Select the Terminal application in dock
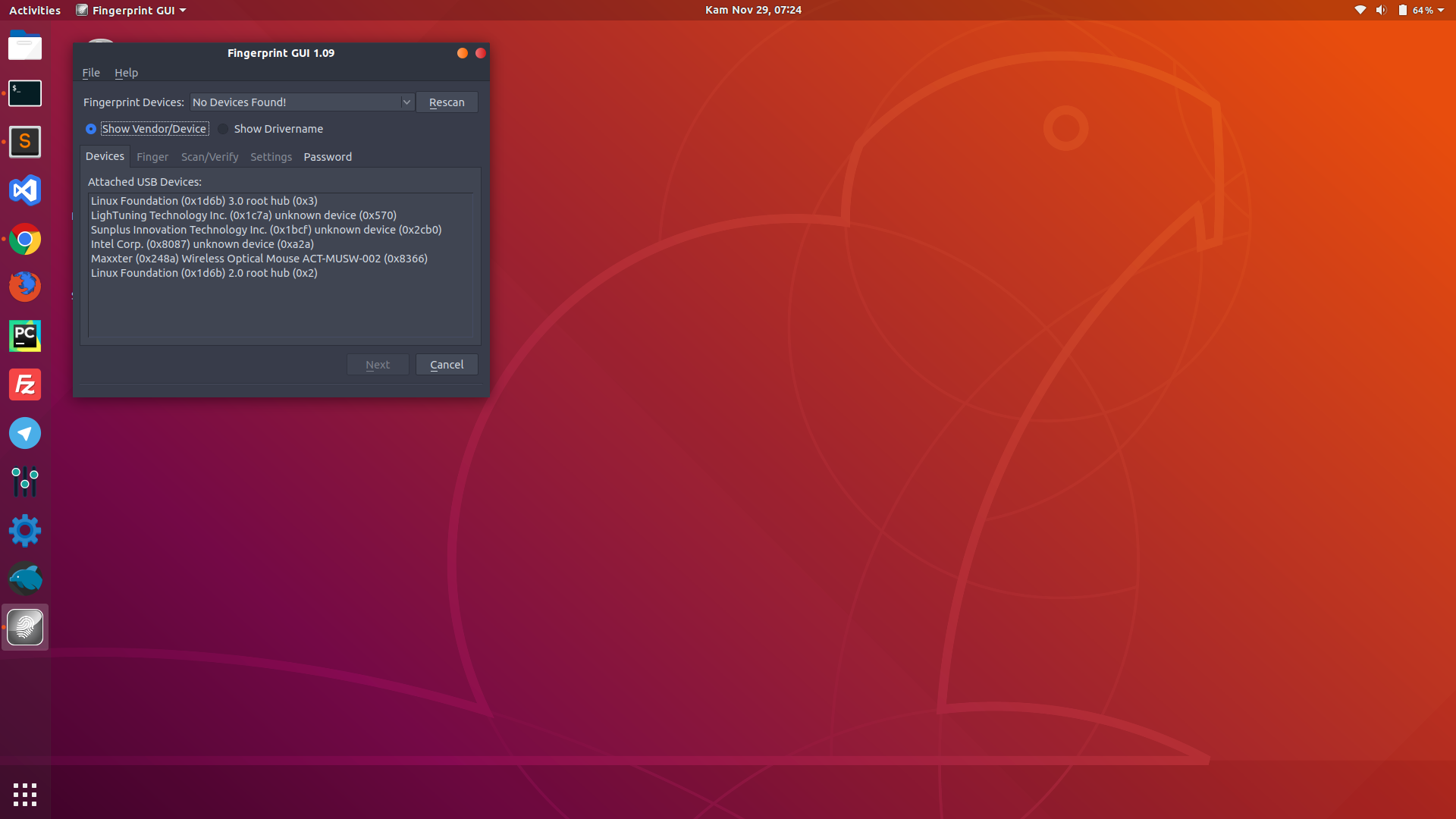Image resolution: width=1456 pixels, height=819 pixels. pyautogui.click(x=25, y=92)
